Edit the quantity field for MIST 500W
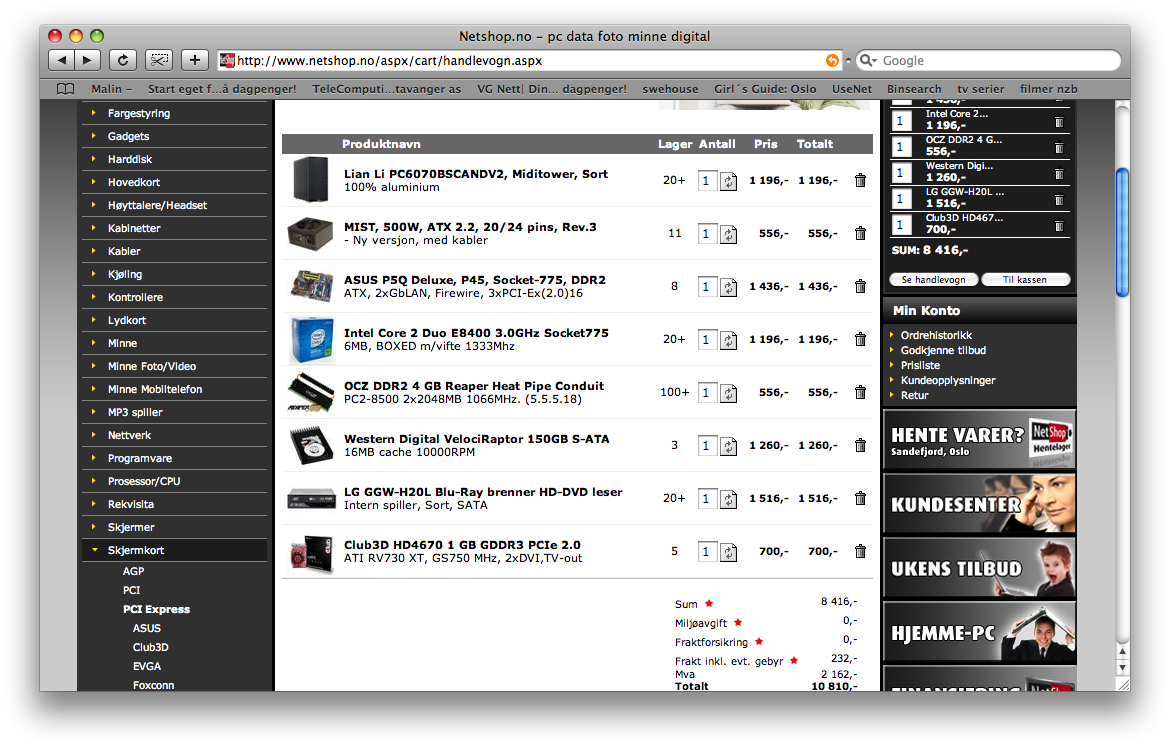 point(707,233)
